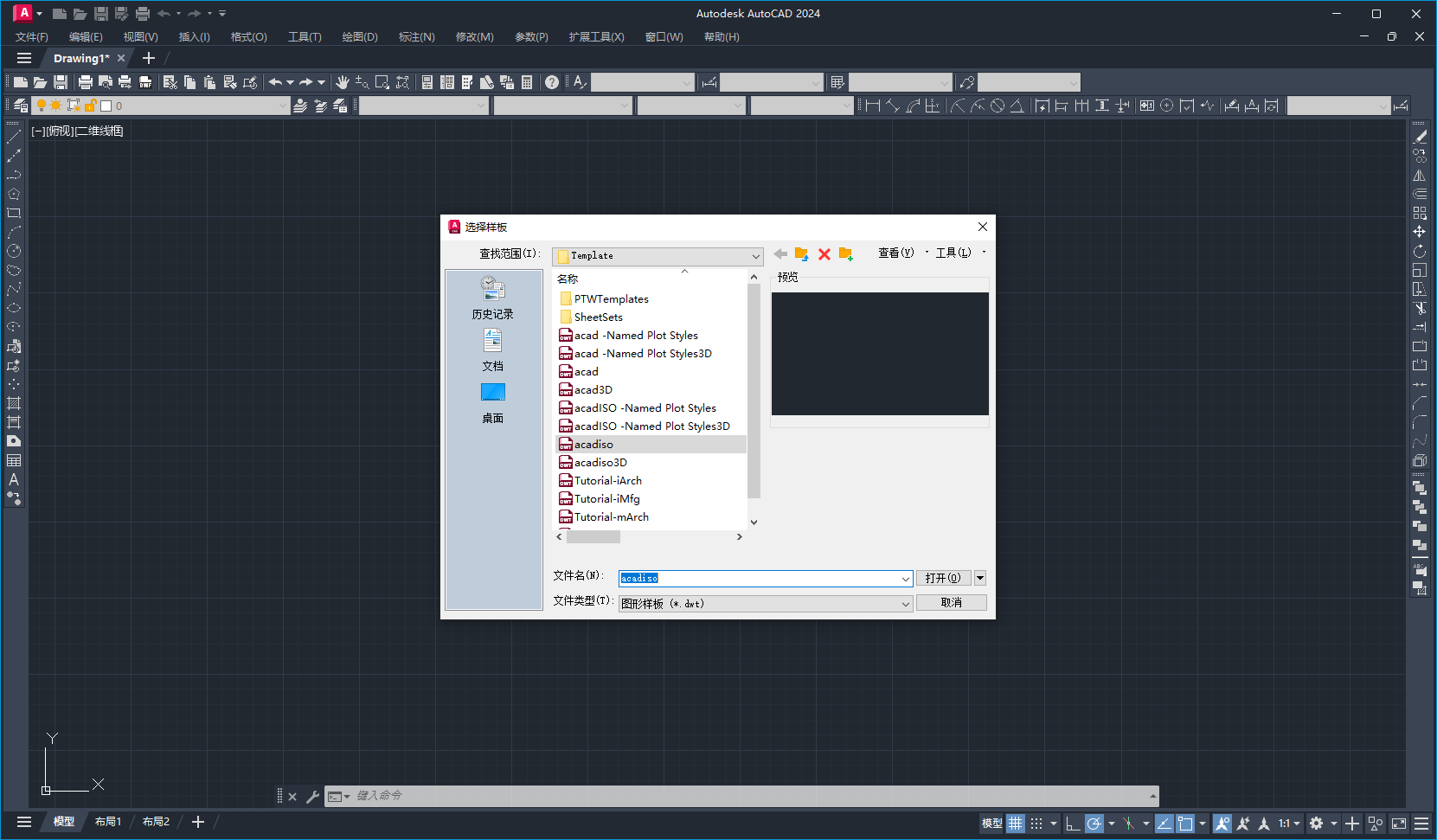The height and width of the screenshot is (840, 1437).
Task: Click the 打开(O) button
Action: point(943,578)
